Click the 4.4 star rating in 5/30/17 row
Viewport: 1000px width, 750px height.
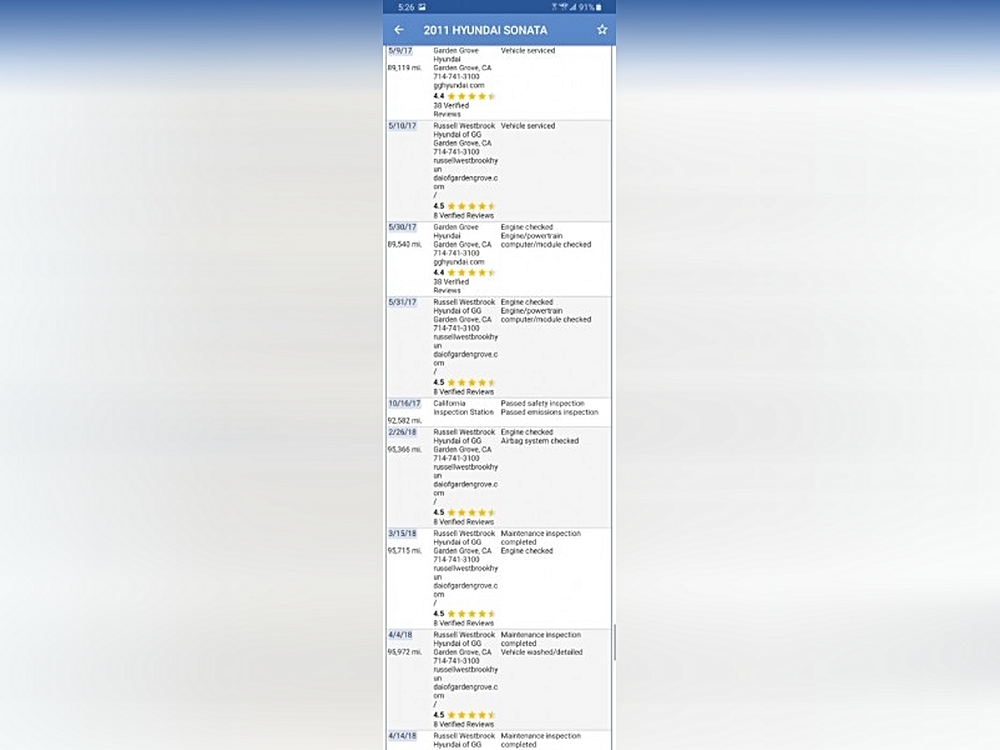click(x=464, y=272)
